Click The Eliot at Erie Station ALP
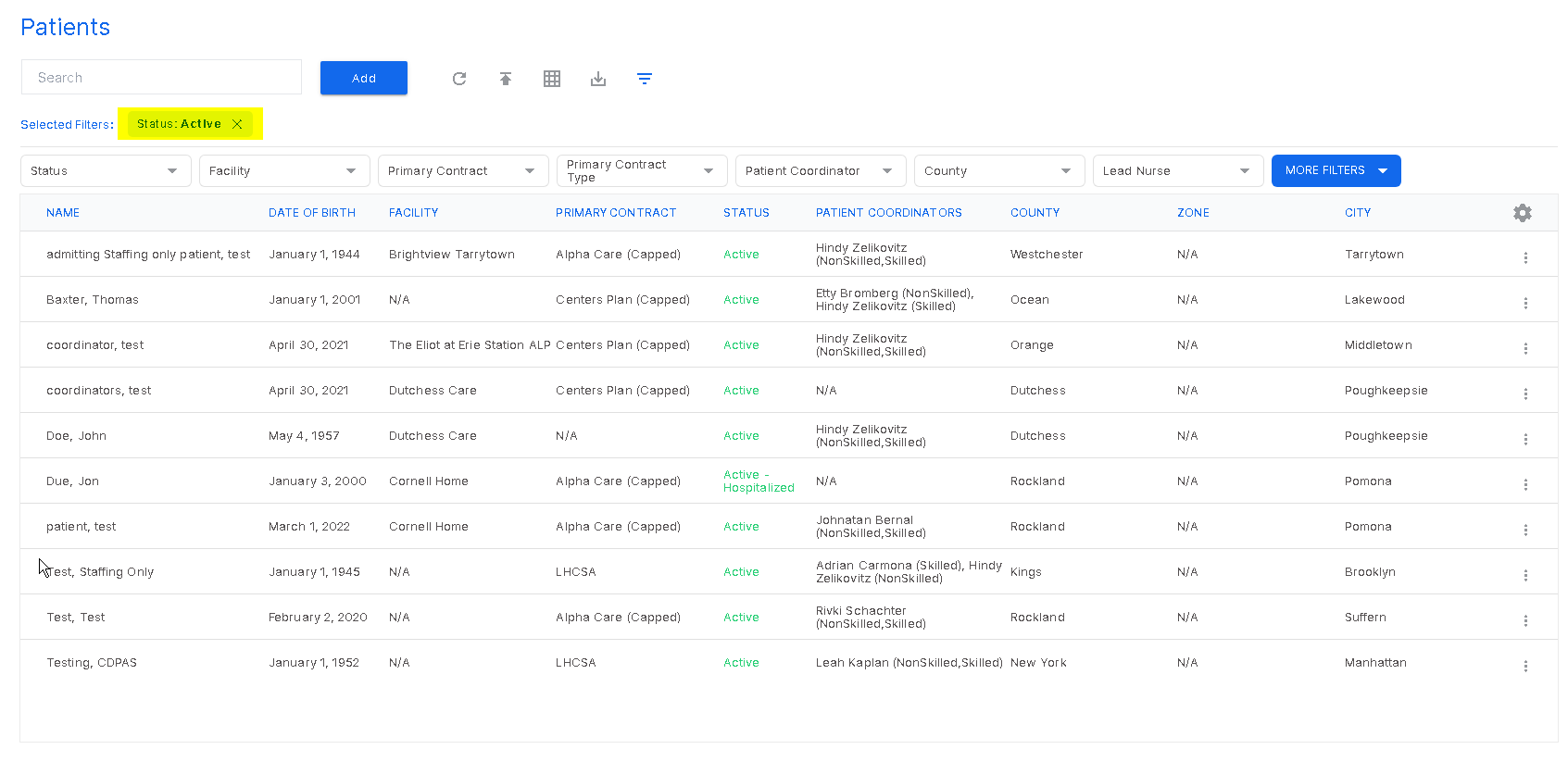The image size is (1568, 762). [470, 345]
